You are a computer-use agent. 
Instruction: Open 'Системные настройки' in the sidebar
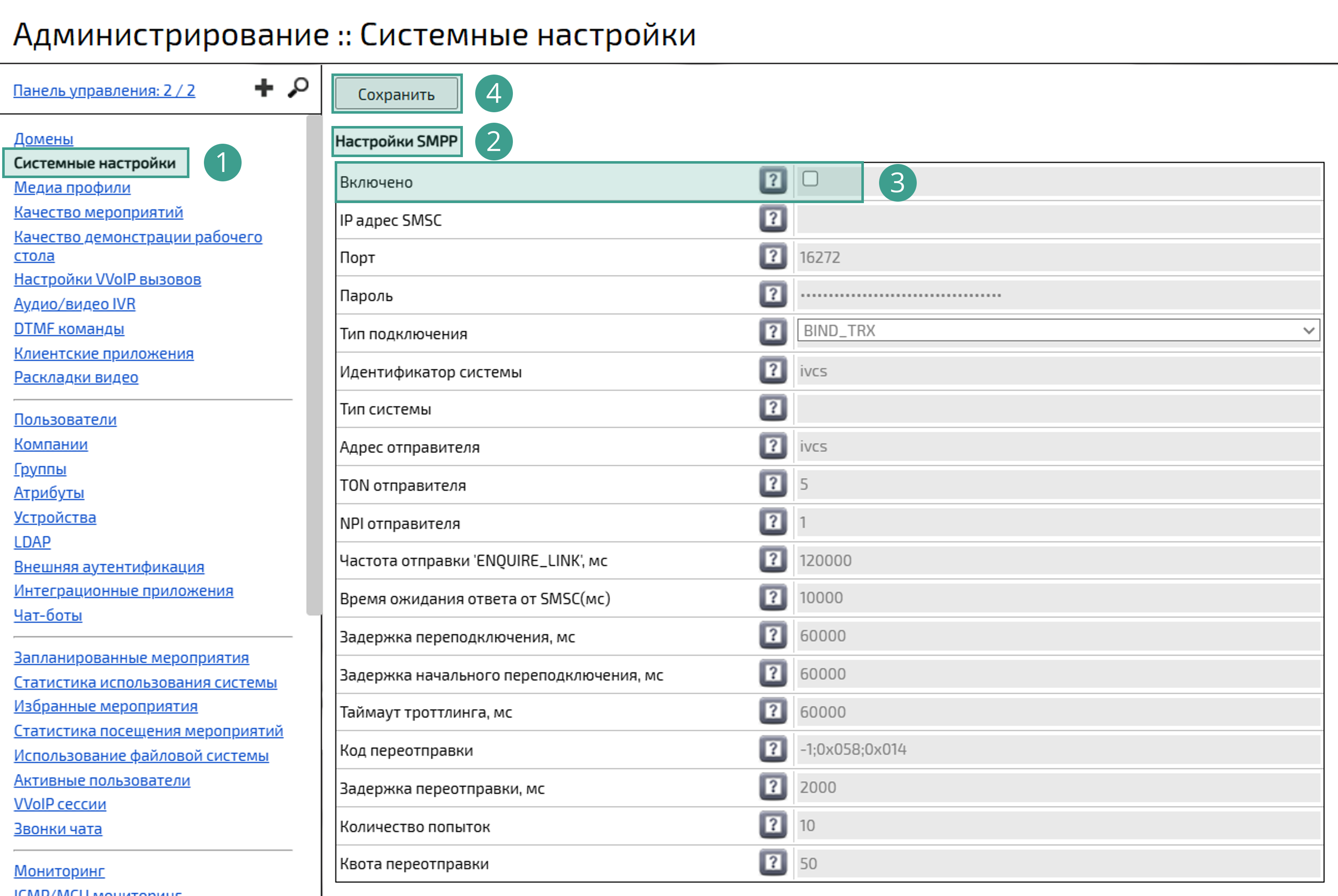[x=95, y=163]
